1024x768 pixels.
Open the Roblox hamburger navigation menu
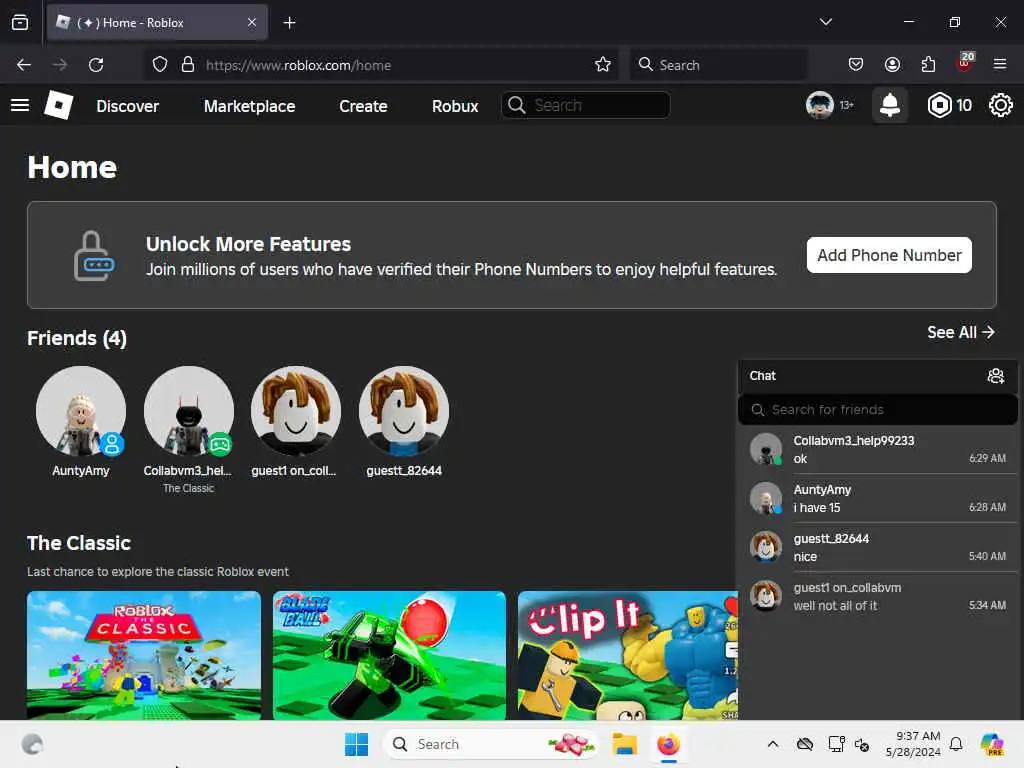20,105
